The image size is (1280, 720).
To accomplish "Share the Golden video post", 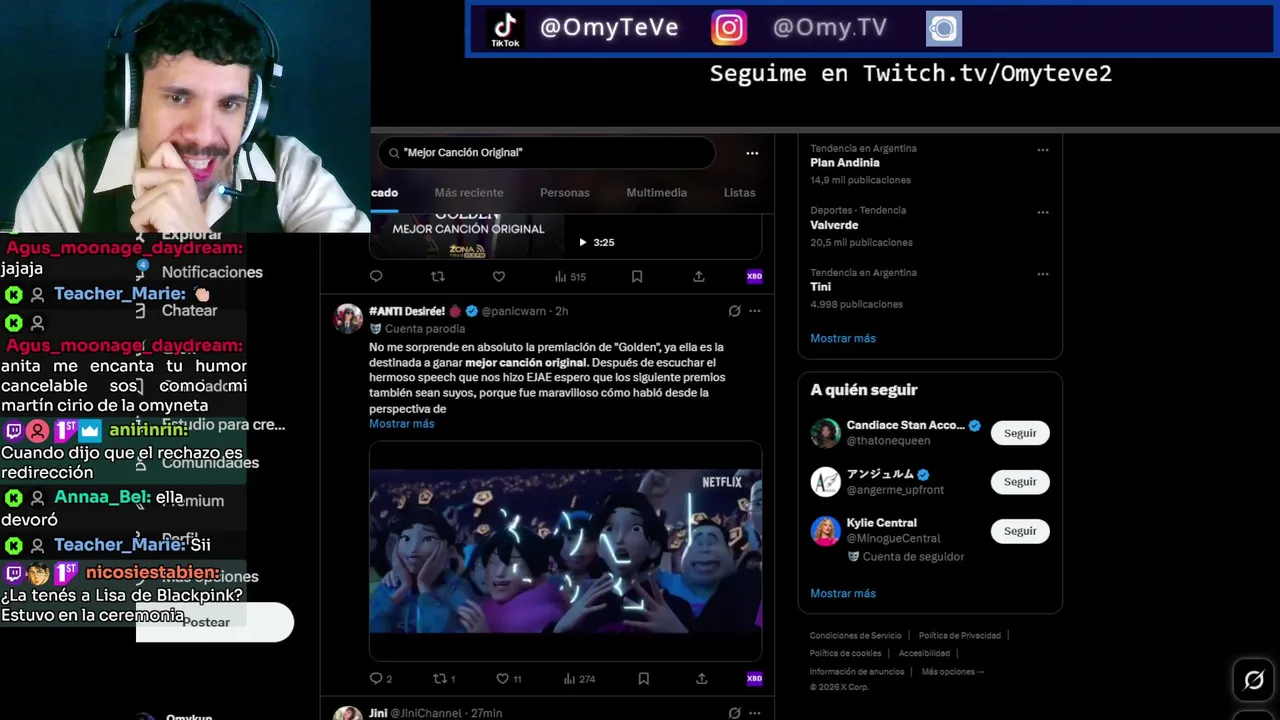I will click(x=699, y=277).
